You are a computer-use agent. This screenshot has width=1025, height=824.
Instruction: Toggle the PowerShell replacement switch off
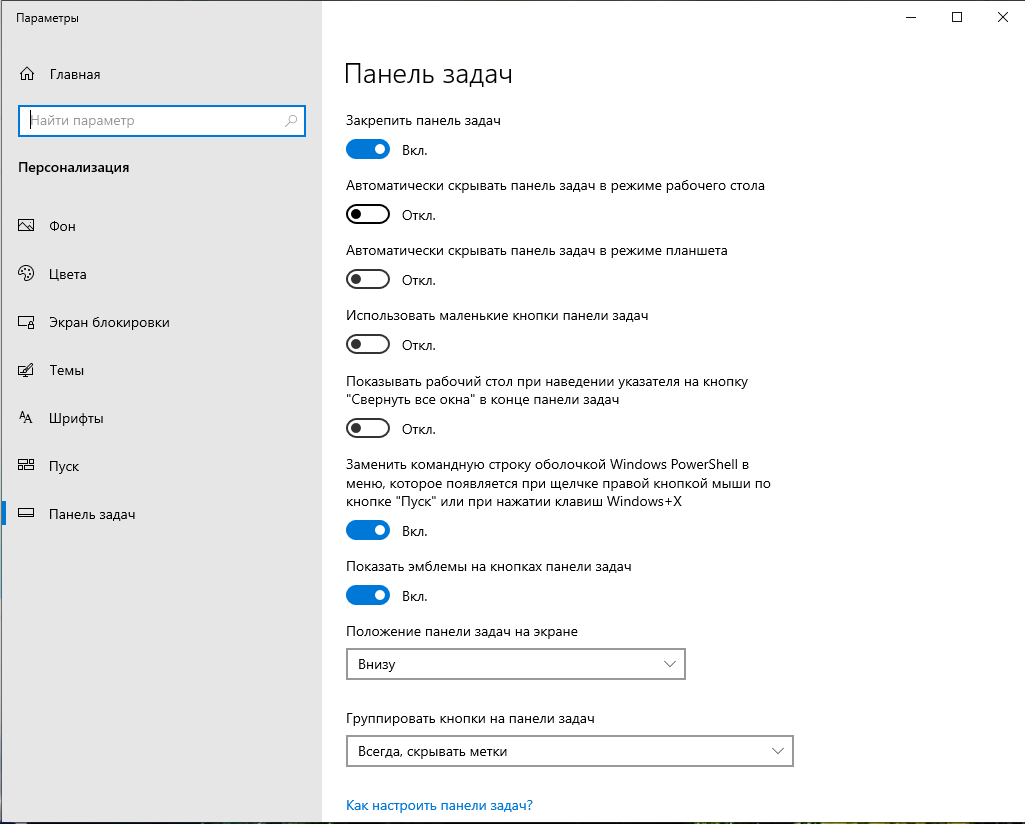(367, 529)
